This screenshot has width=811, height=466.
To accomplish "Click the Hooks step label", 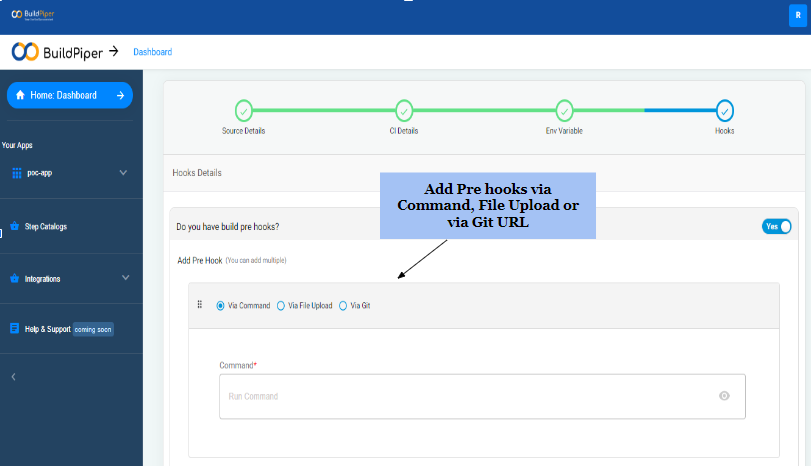I will [x=725, y=131].
